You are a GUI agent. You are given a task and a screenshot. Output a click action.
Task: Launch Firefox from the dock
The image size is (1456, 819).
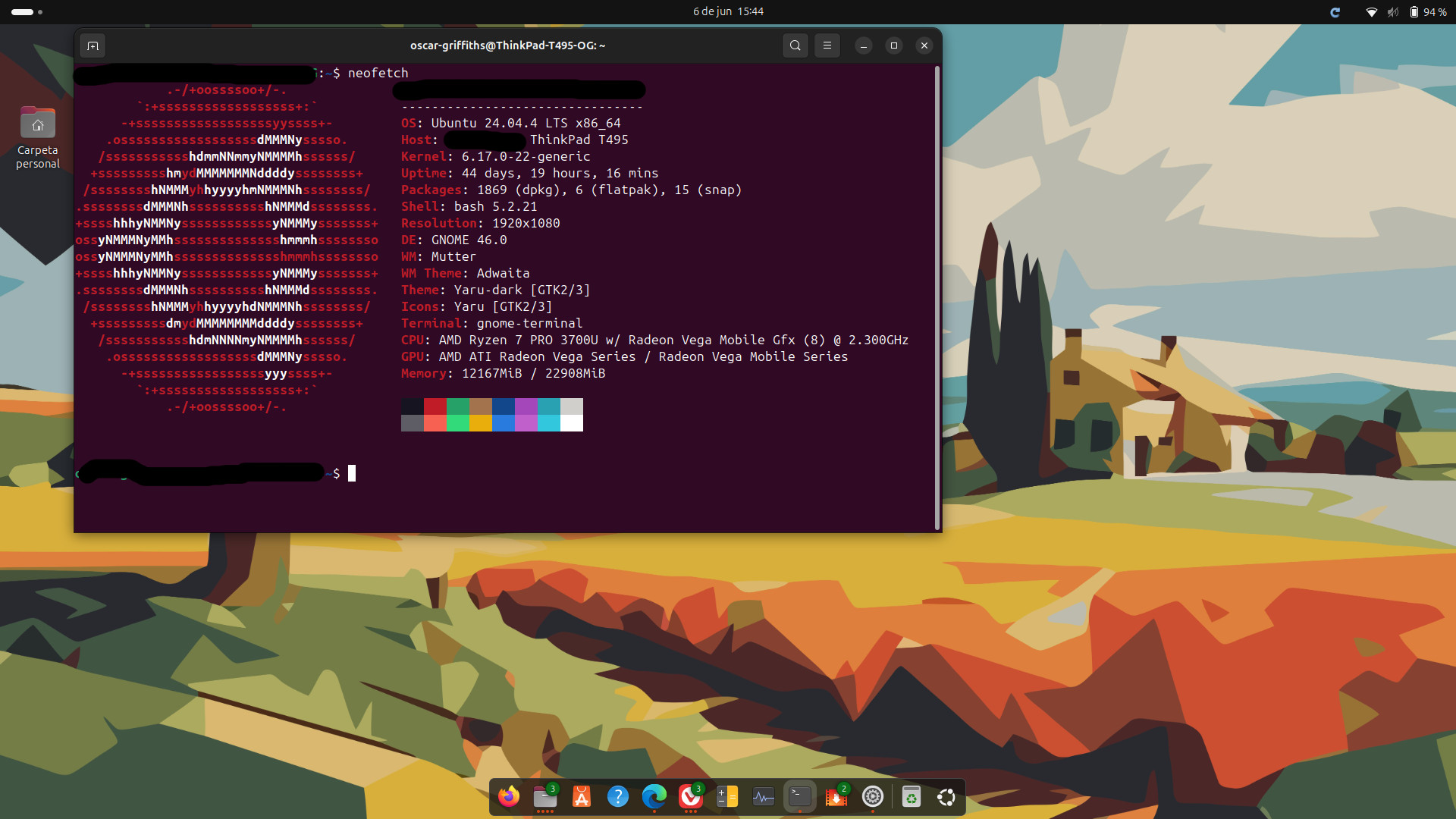509,796
